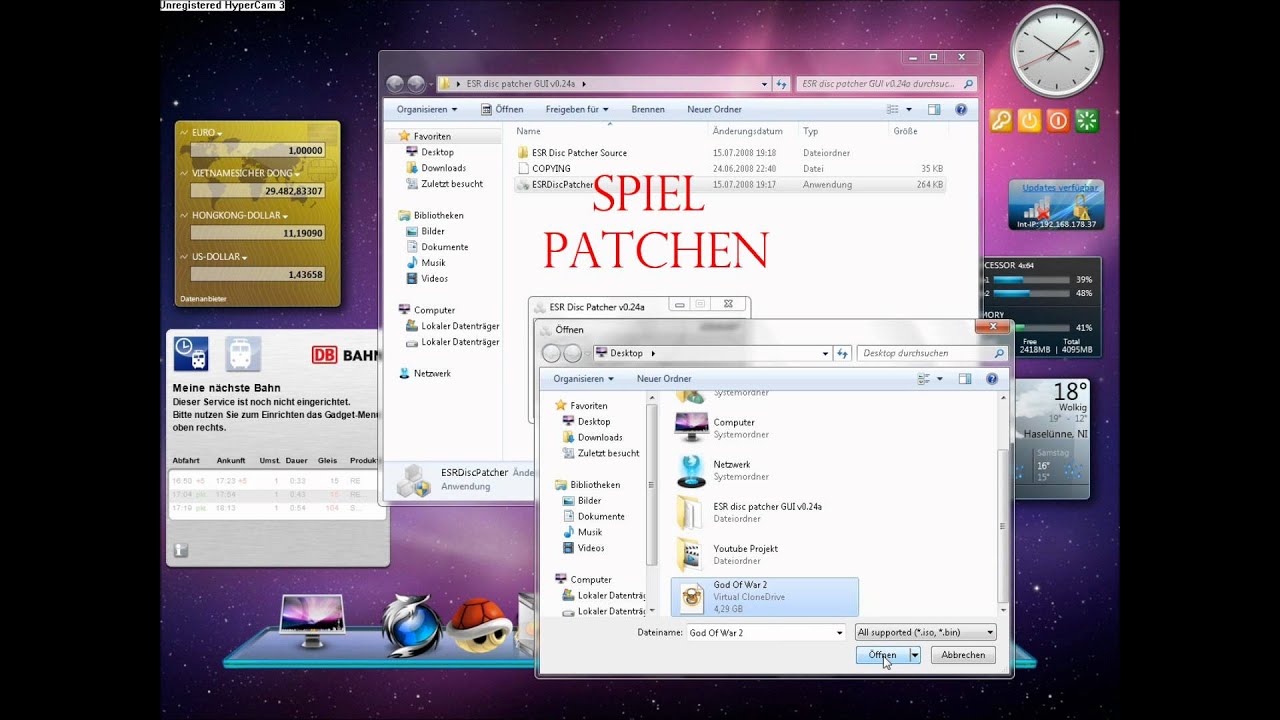This screenshot has width=1280, height=720.
Task: Open help in Öffnen dialog toolbar
Action: 992,379
